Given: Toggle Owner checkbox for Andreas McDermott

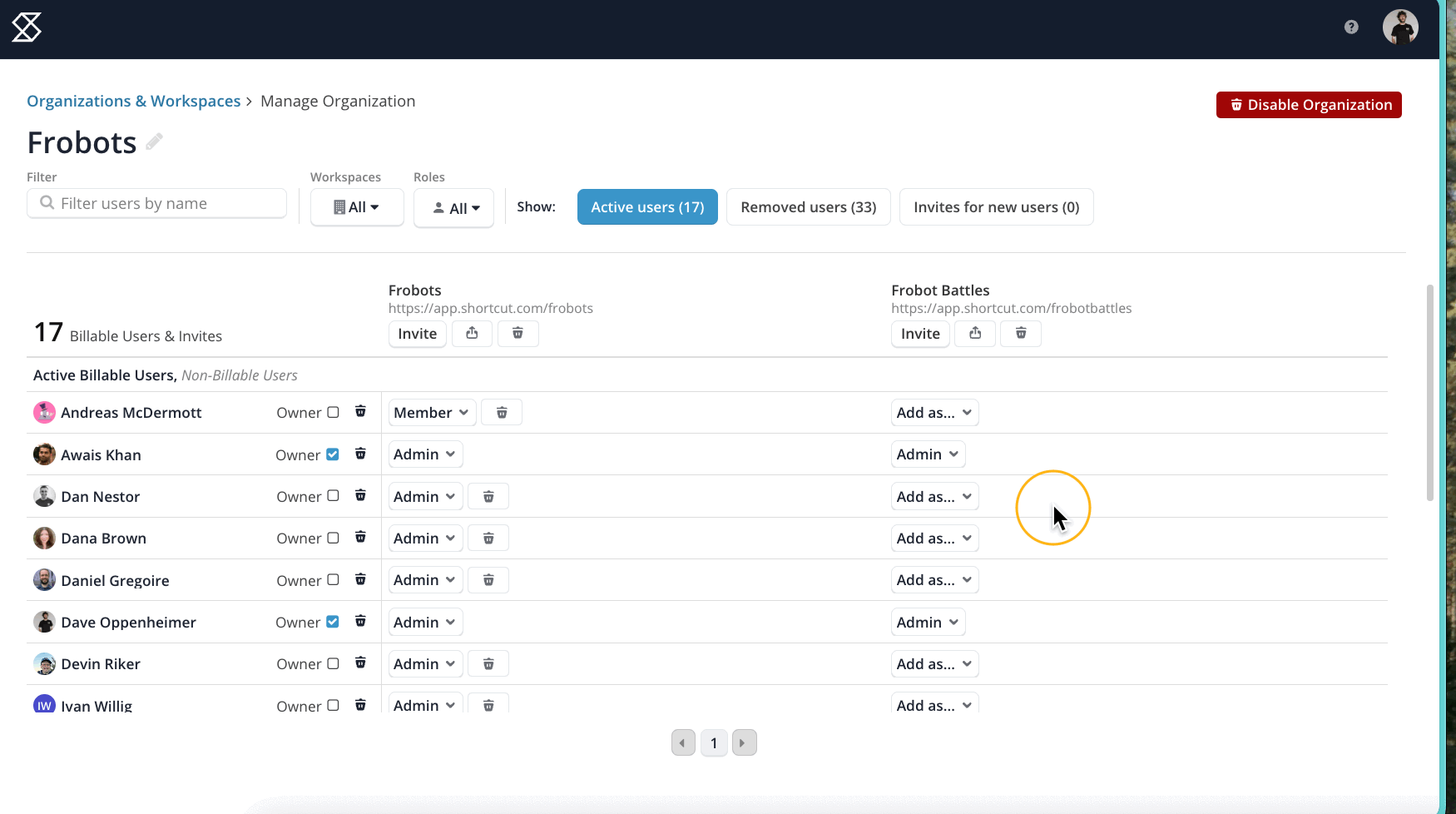Looking at the screenshot, I should point(333,412).
